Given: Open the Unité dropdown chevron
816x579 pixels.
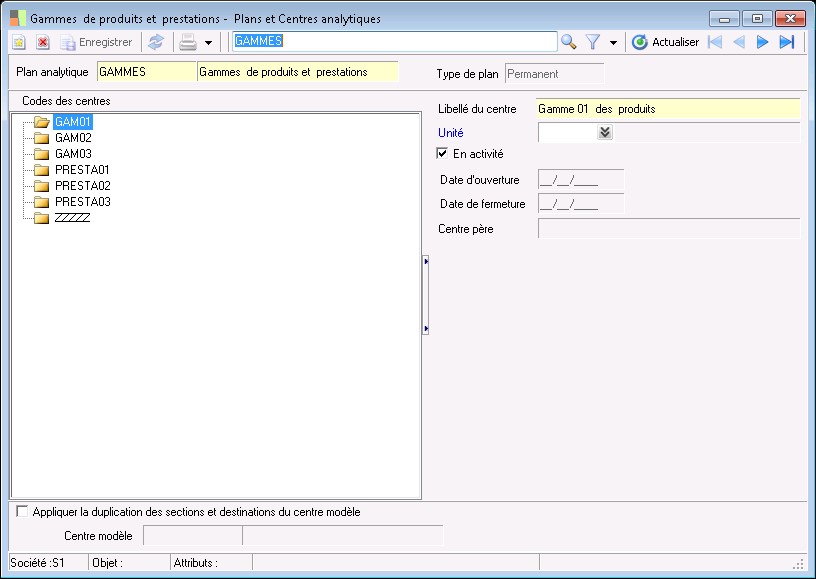Looking at the screenshot, I should point(605,132).
